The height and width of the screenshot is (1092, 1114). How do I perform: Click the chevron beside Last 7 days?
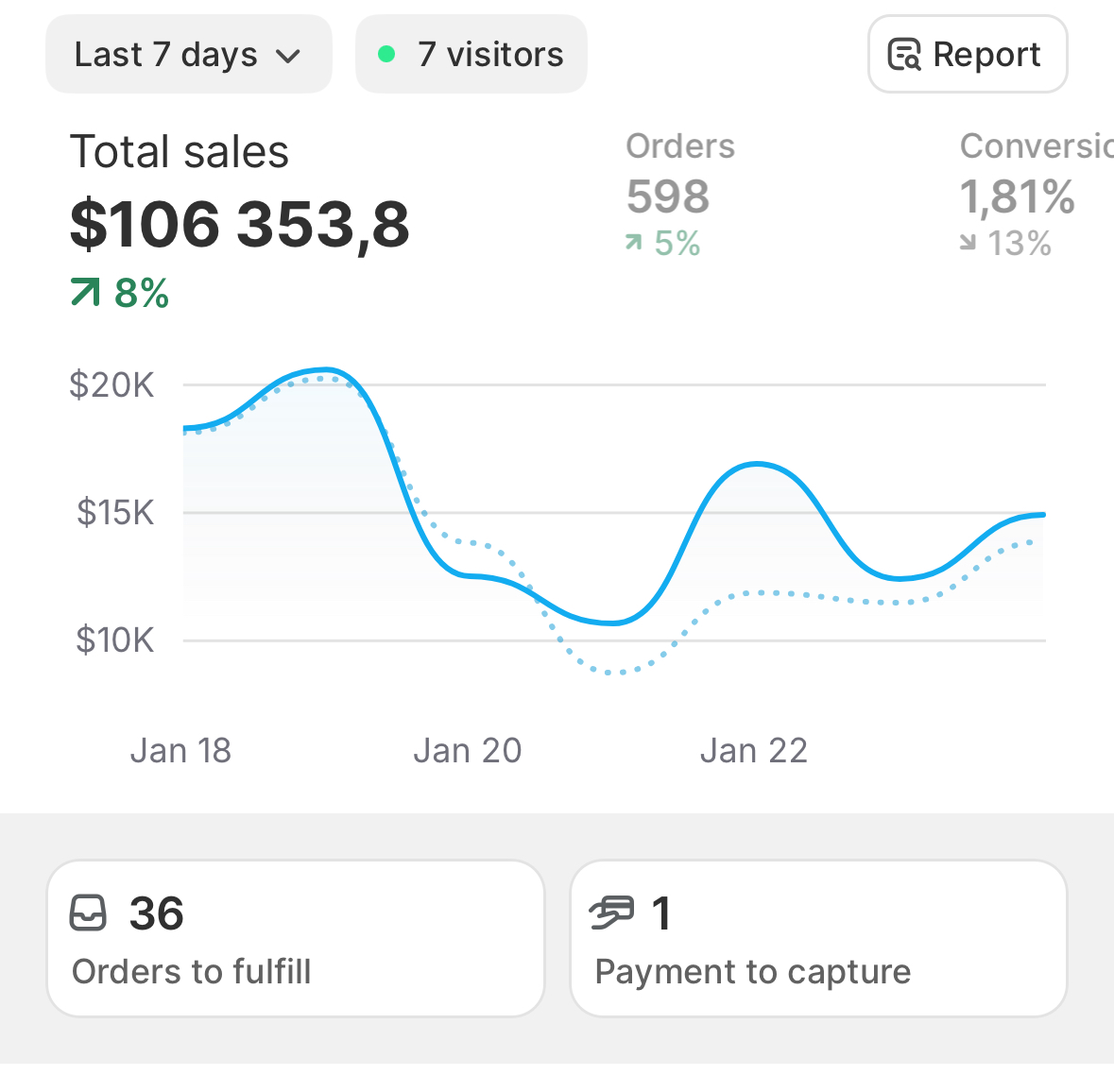[x=287, y=57]
